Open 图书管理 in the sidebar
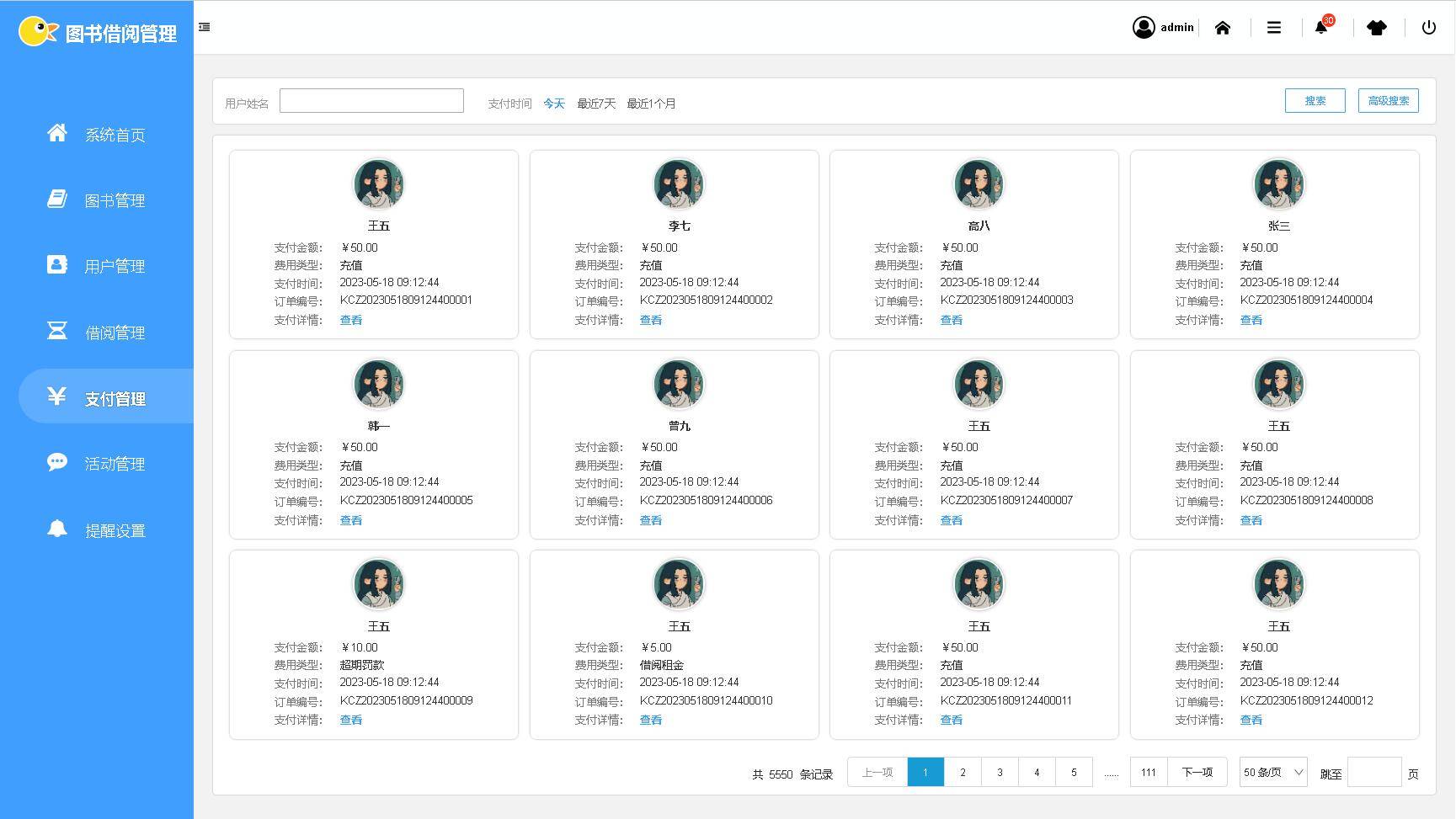Image resolution: width=1456 pixels, height=819 pixels. click(115, 200)
